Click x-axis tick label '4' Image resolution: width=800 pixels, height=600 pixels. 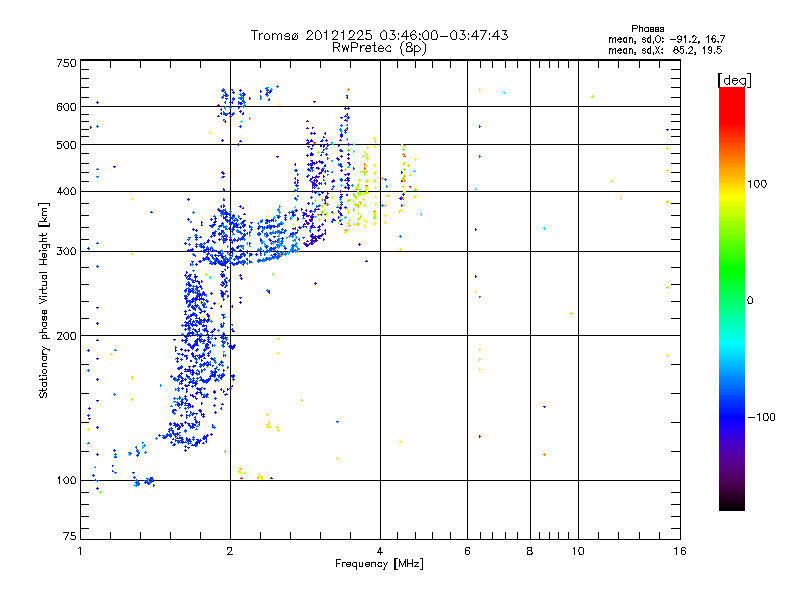point(380,551)
